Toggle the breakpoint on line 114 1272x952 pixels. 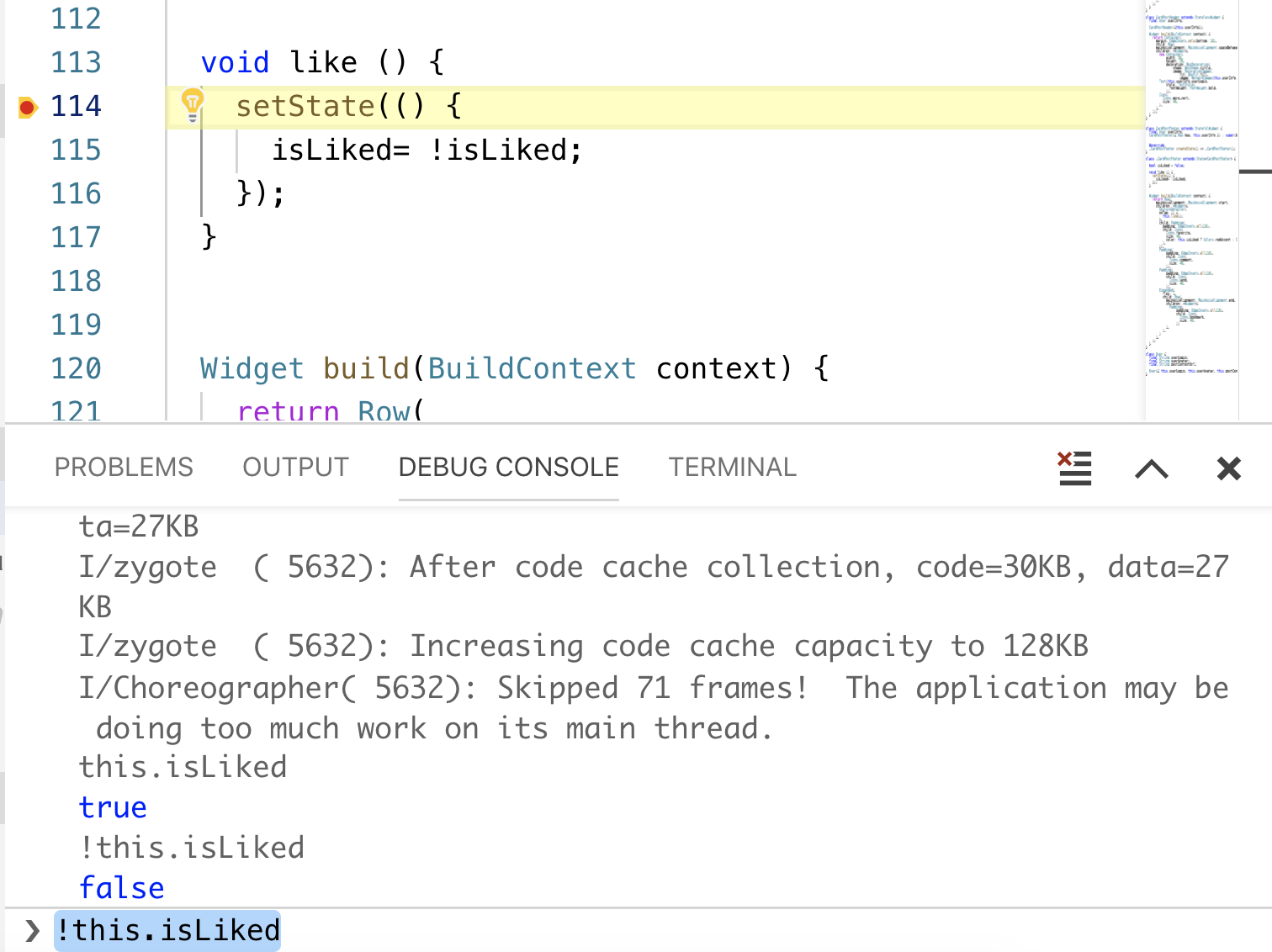pyautogui.click(x=27, y=107)
